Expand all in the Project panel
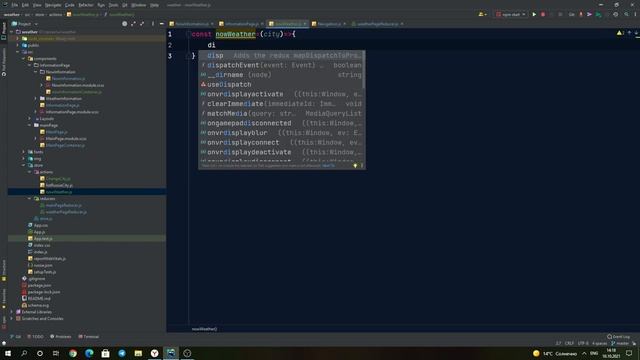This screenshot has width=640, height=360. 133,24
